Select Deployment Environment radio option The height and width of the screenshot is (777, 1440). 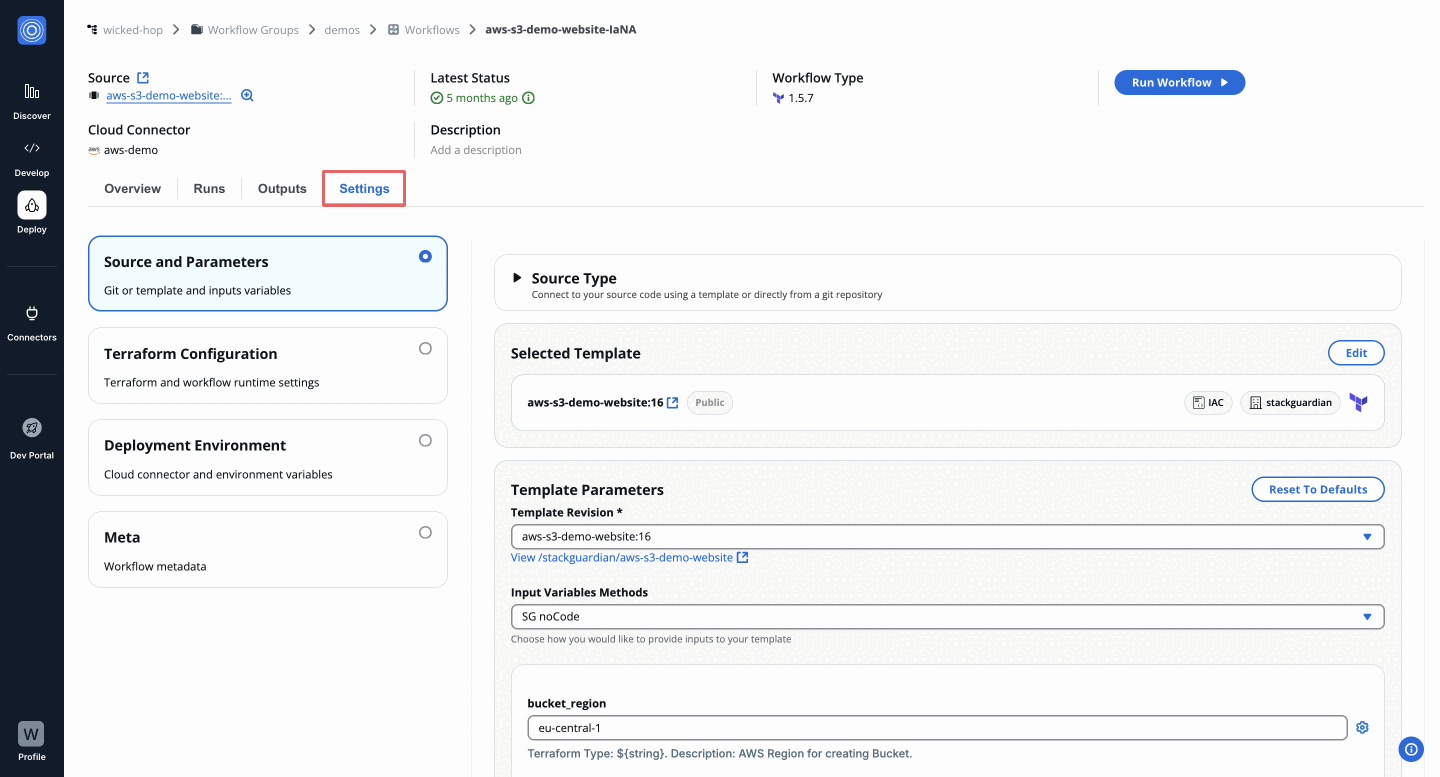click(x=425, y=440)
